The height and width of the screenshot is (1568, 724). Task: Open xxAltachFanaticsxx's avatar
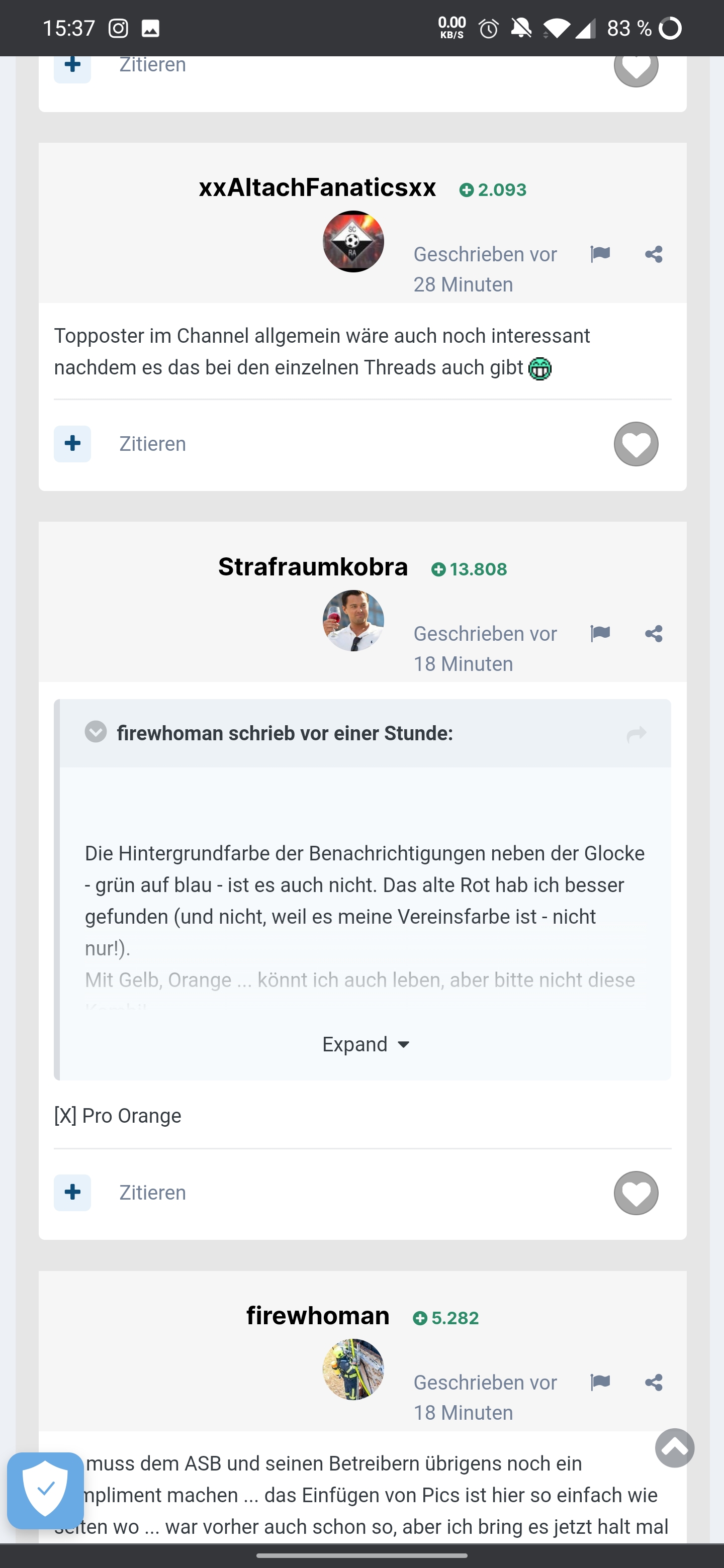click(353, 242)
